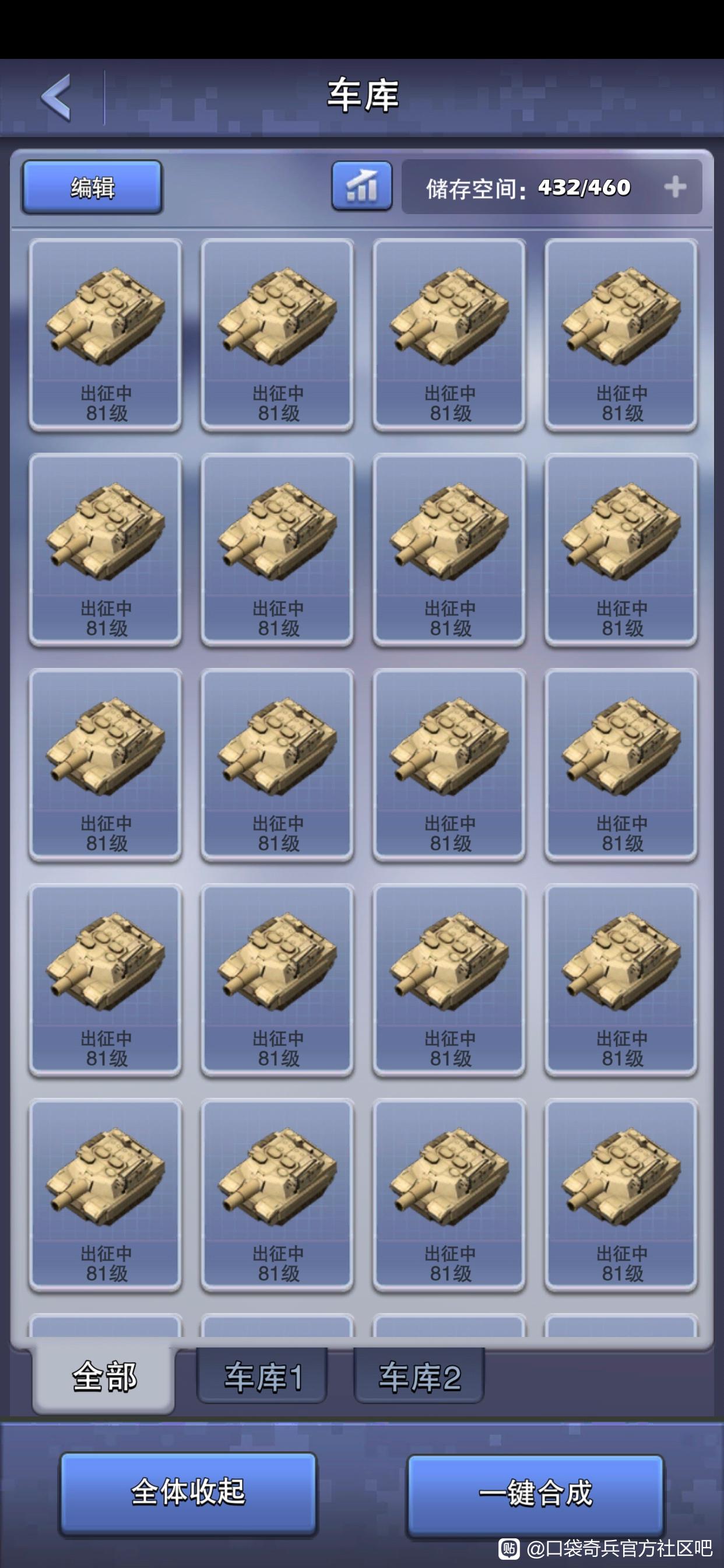Tap the plus icon to expand storage
The width and height of the screenshot is (724, 1568).
pos(676,187)
